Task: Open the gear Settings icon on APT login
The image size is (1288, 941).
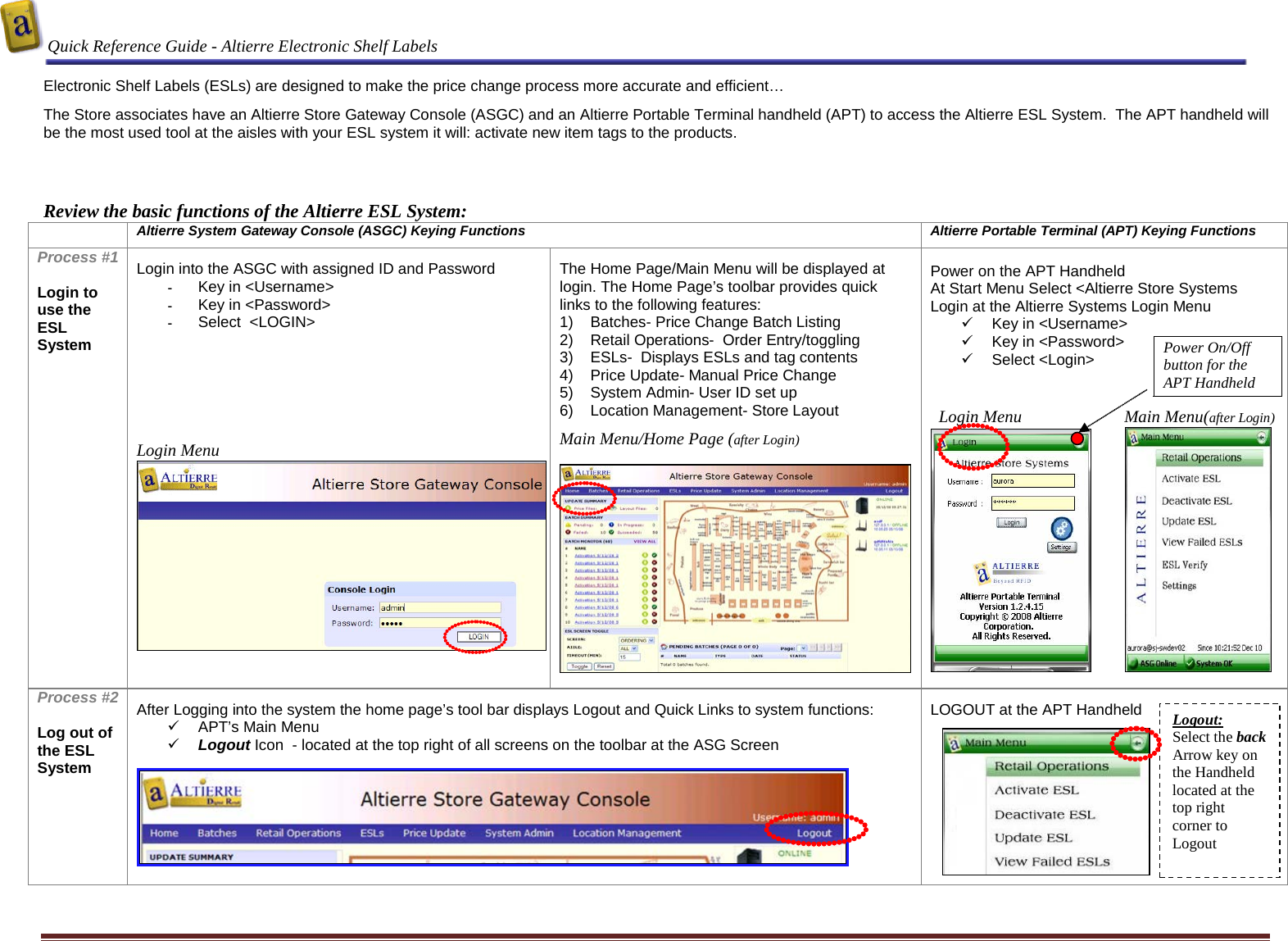Action: [x=1062, y=529]
